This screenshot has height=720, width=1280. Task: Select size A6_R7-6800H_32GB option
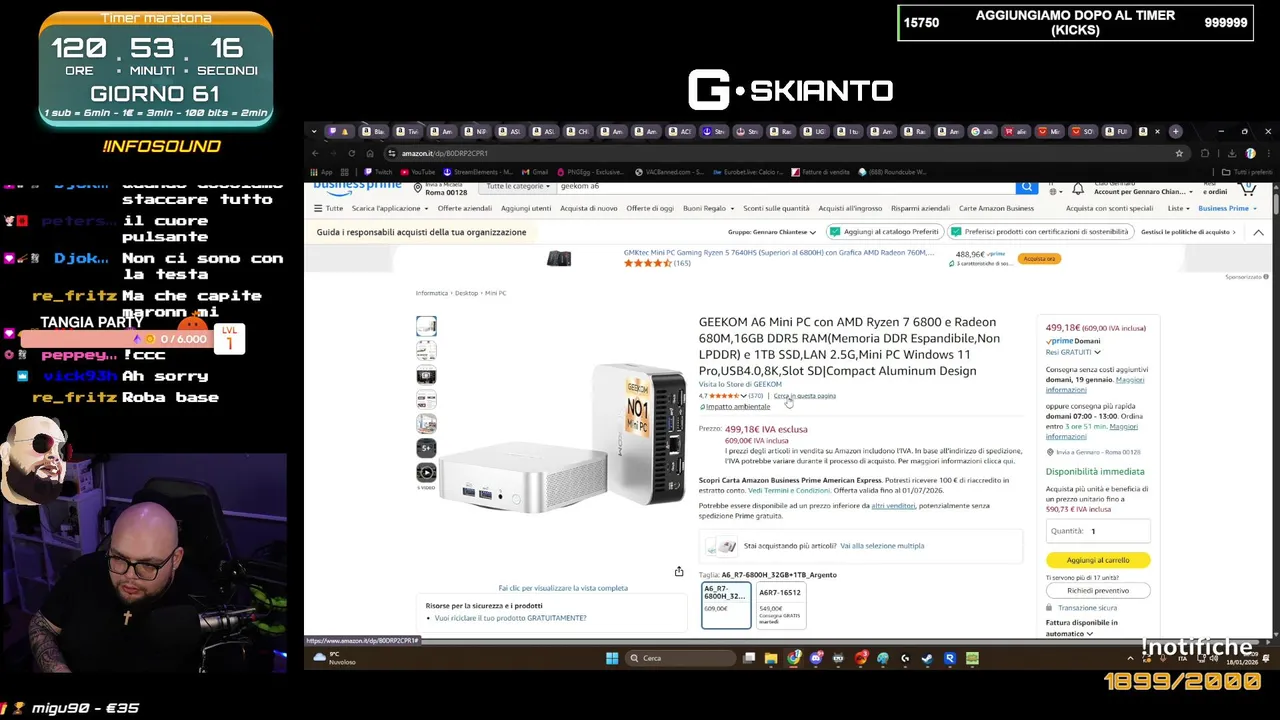[726, 604]
